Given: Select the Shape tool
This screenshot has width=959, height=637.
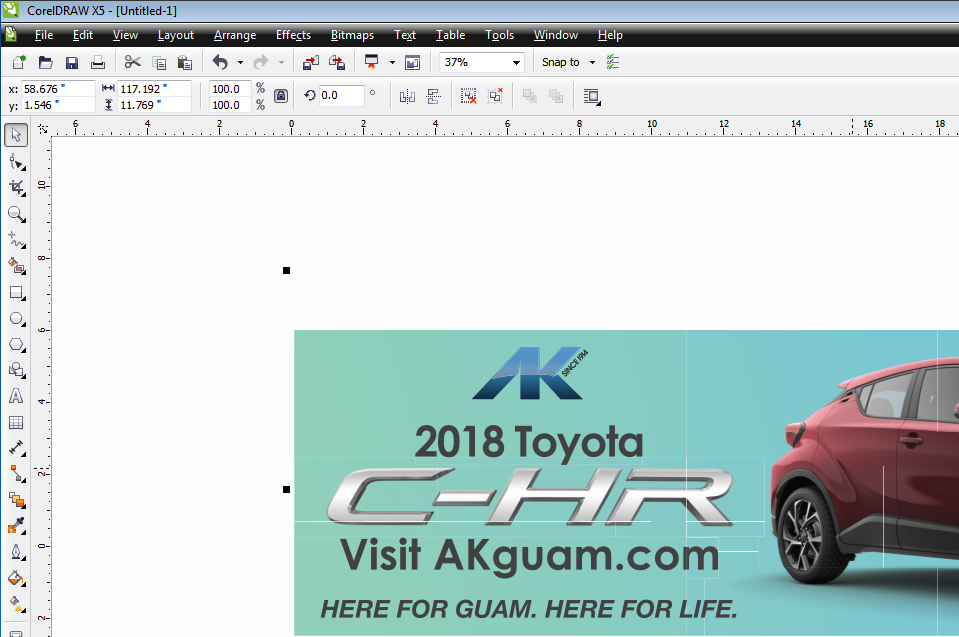Looking at the screenshot, I should (17, 162).
